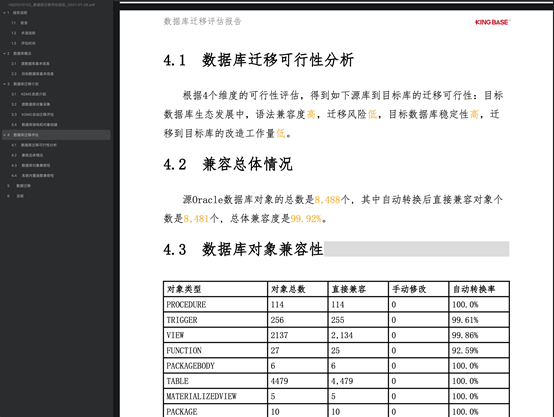Open outline entry 3.1 KDMS
This screenshot has height=417, width=554.
(28, 94)
